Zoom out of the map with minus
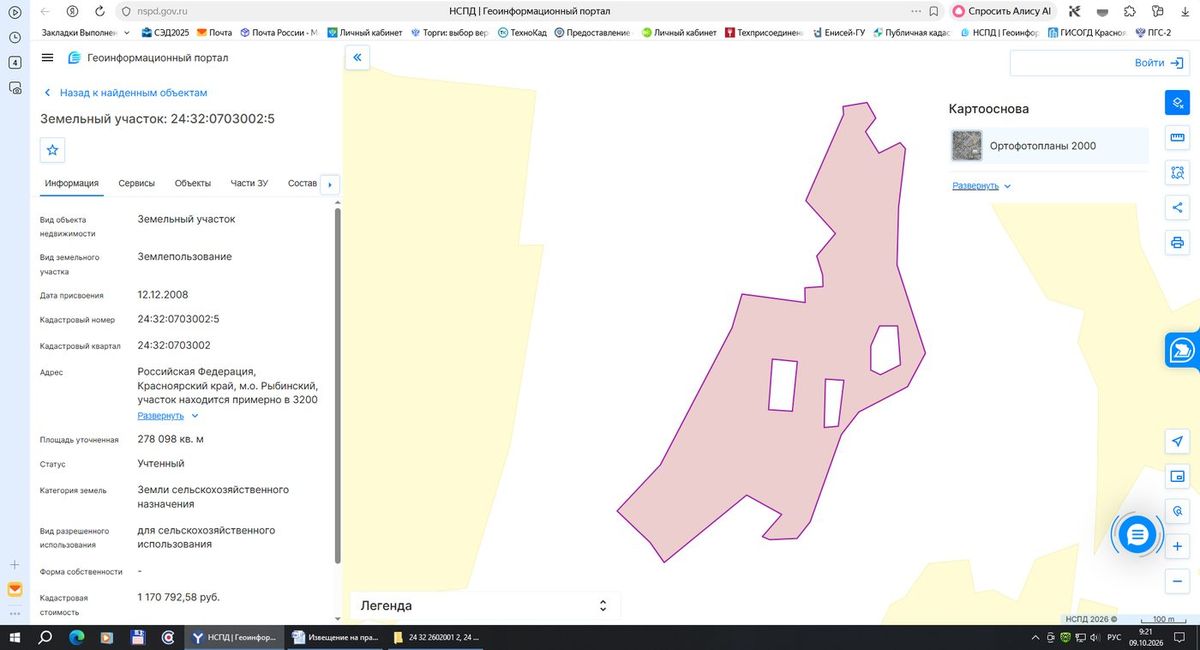The width and height of the screenshot is (1200, 650). click(x=1177, y=582)
